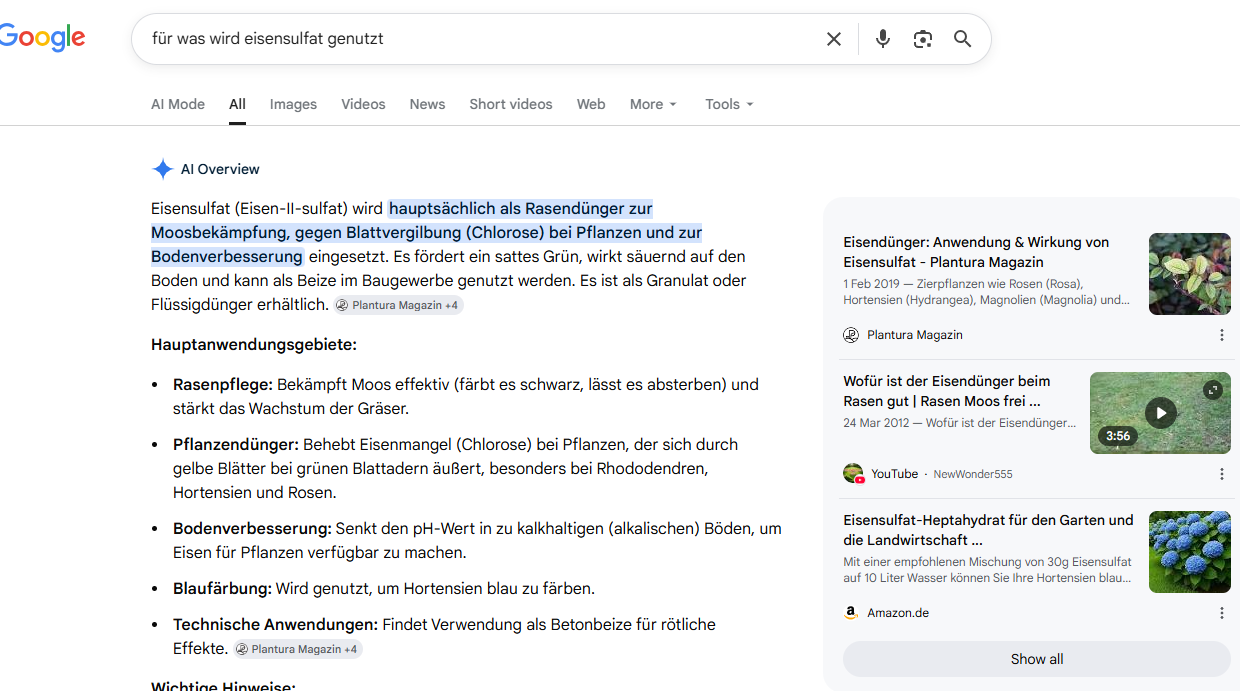Expand the video preview icon
Image resolution: width=1240 pixels, height=691 pixels.
point(1213,390)
